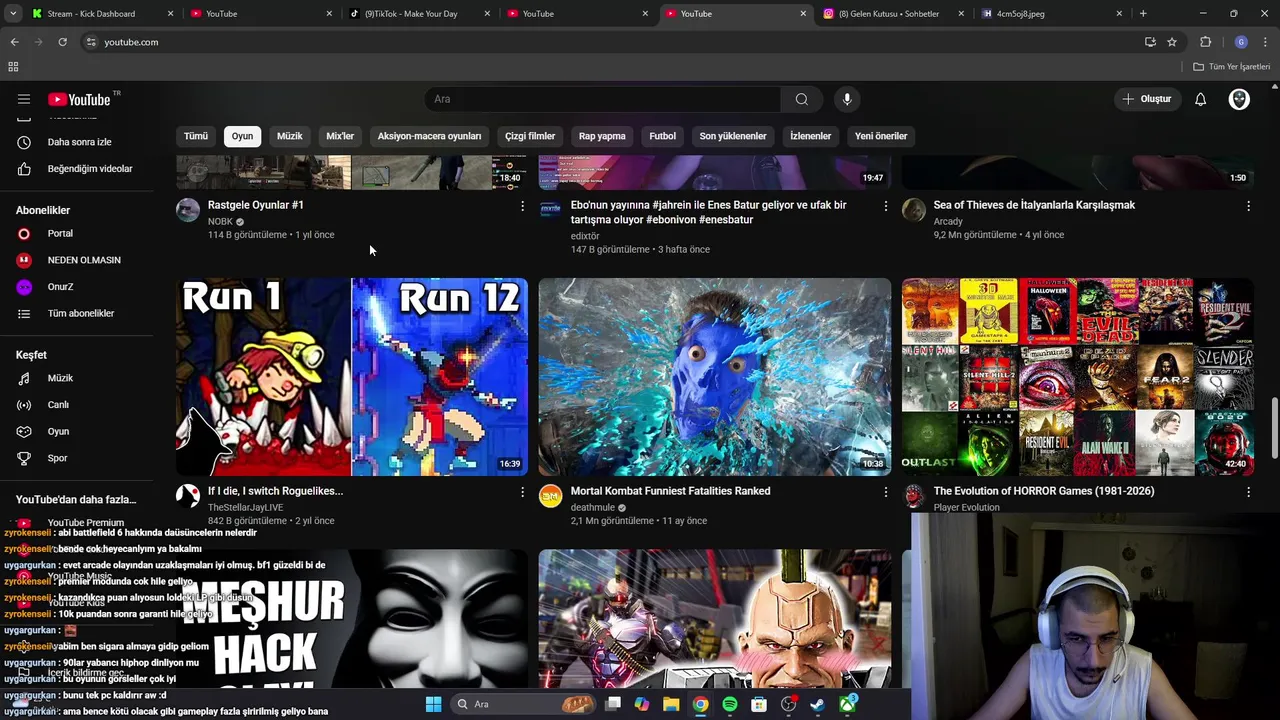This screenshot has width=1280, height=720.
Task: Select the Rap yapma chip
Action: pyautogui.click(x=602, y=136)
